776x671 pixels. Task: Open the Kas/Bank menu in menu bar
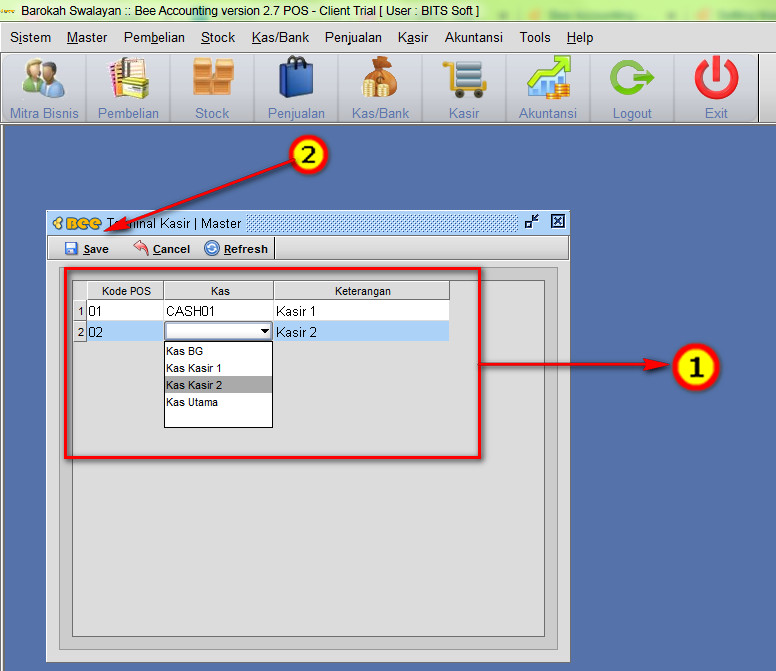click(280, 38)
